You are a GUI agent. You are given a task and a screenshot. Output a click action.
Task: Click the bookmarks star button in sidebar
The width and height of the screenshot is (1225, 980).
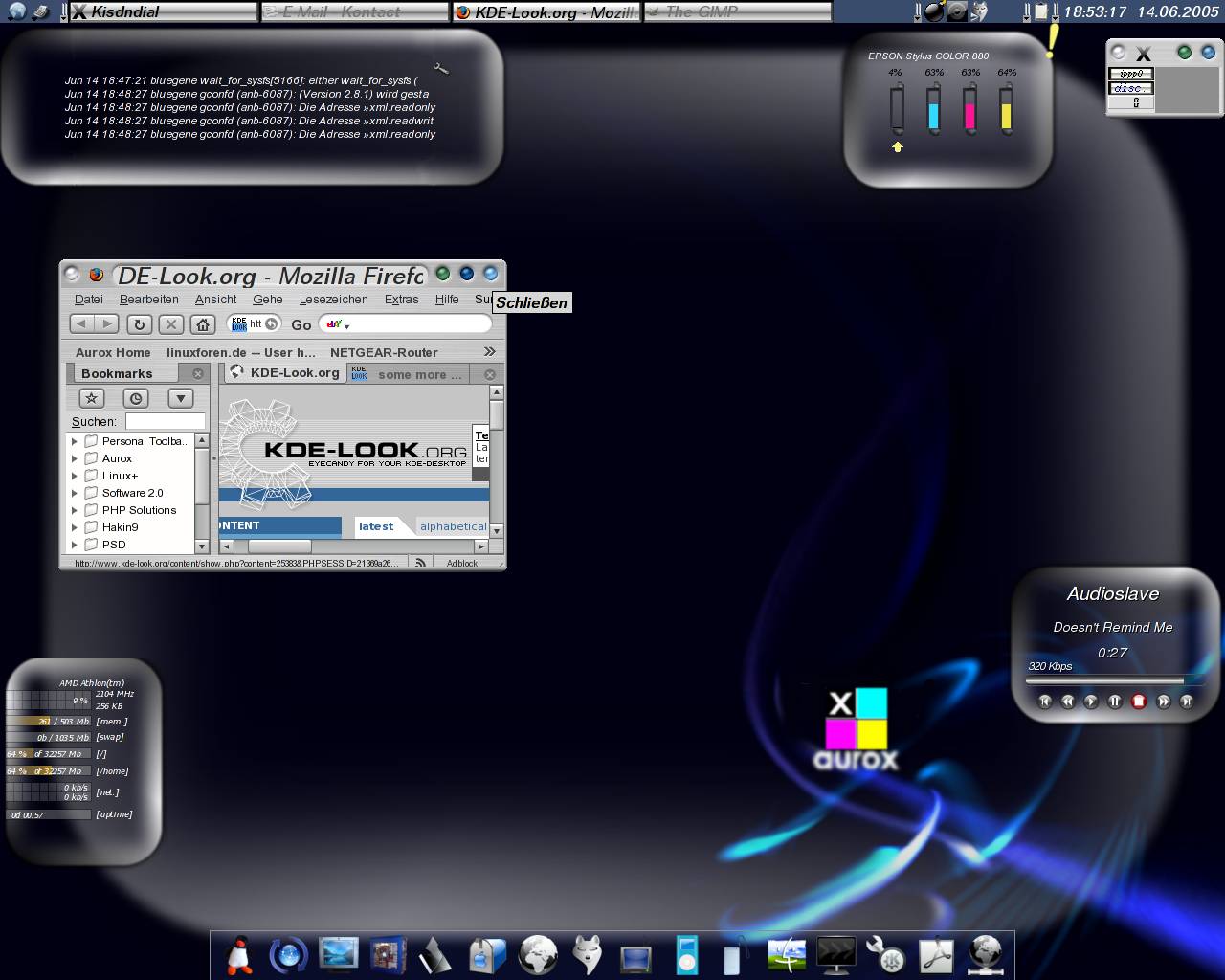[91, 398]
